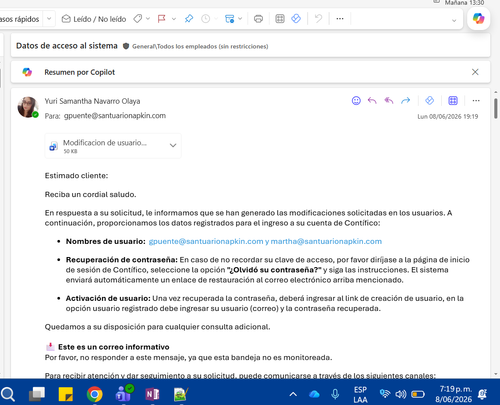Click the snooze clock icon
This screenshot has height=405, width=500.
[x=206, y=19]
